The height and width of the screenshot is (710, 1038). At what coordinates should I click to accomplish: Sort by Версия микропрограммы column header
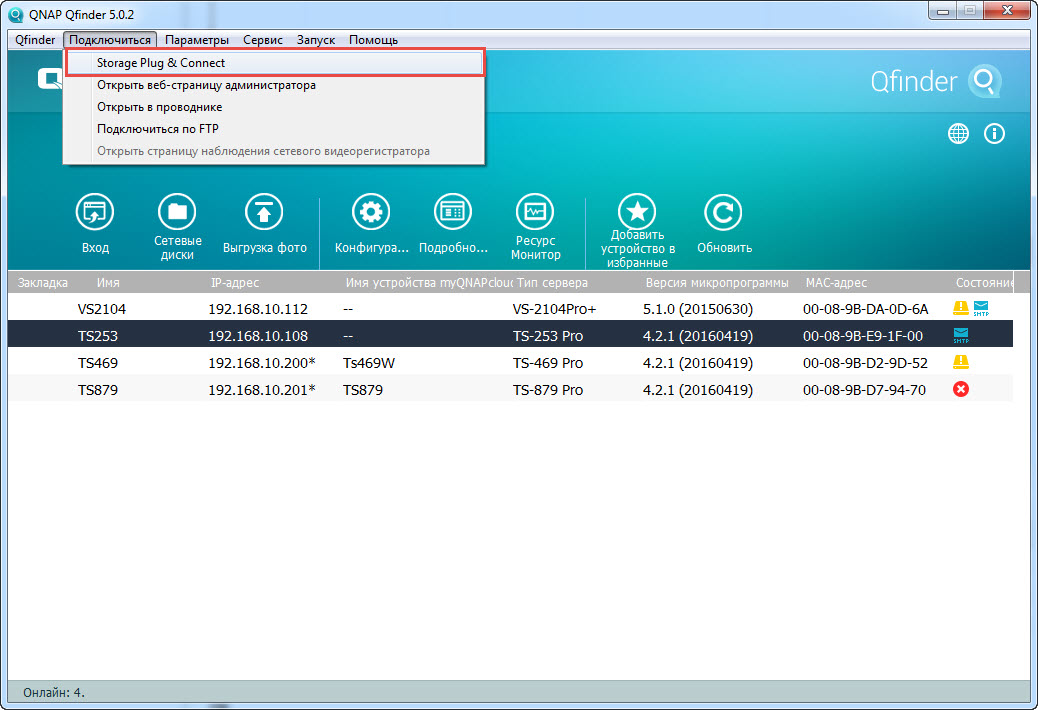coord(717,283)
